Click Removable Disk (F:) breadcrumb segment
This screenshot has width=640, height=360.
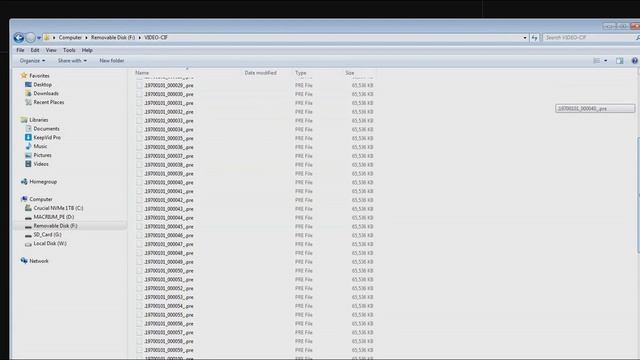pyautogui.click(x=113, y=38)
